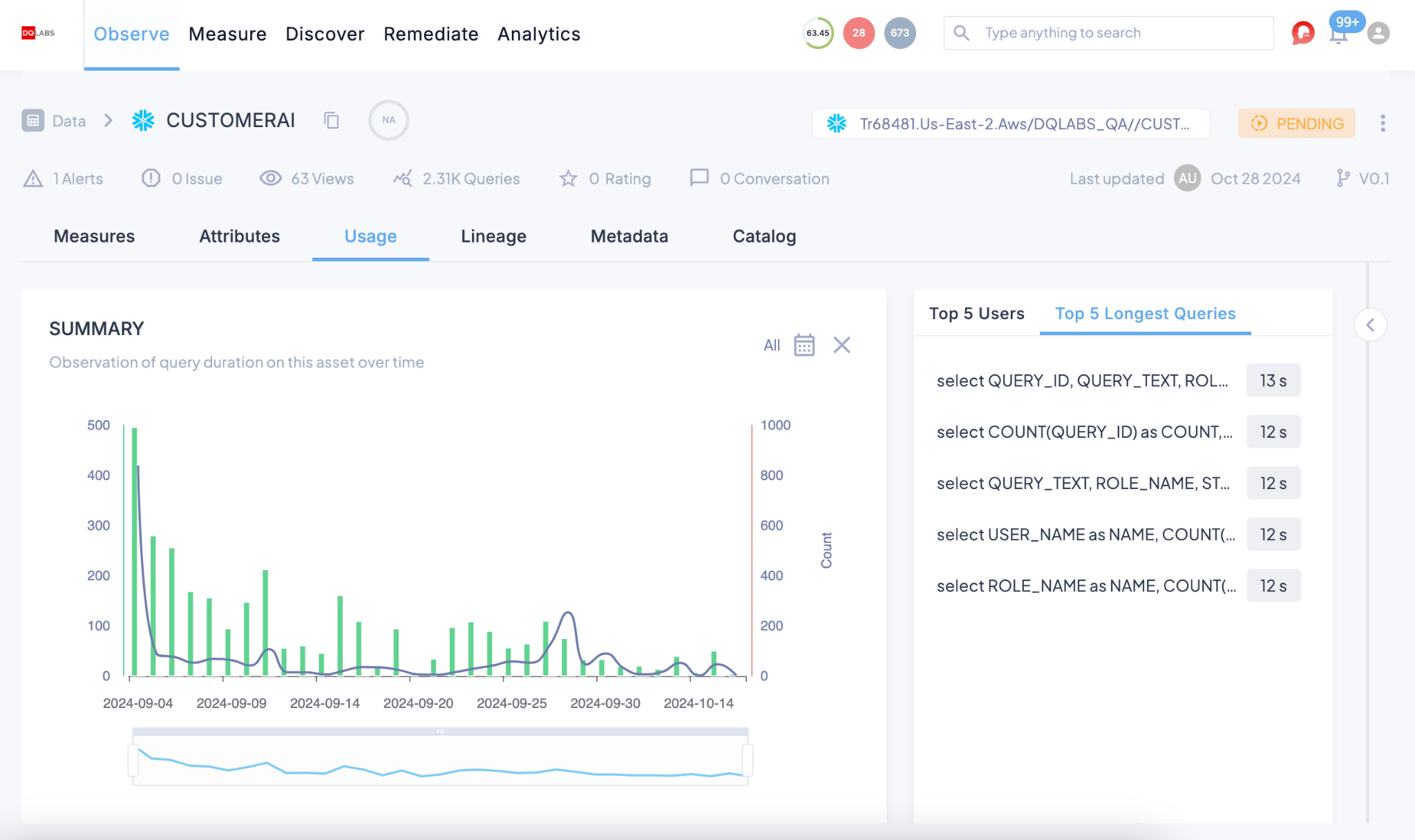Click the NA score circle

coord(389,120)
